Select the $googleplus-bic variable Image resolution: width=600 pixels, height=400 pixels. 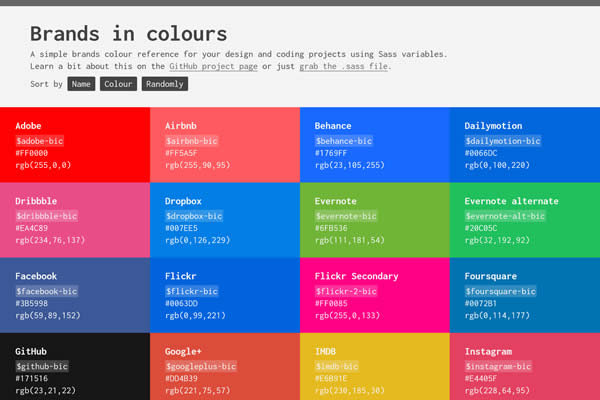201,366
